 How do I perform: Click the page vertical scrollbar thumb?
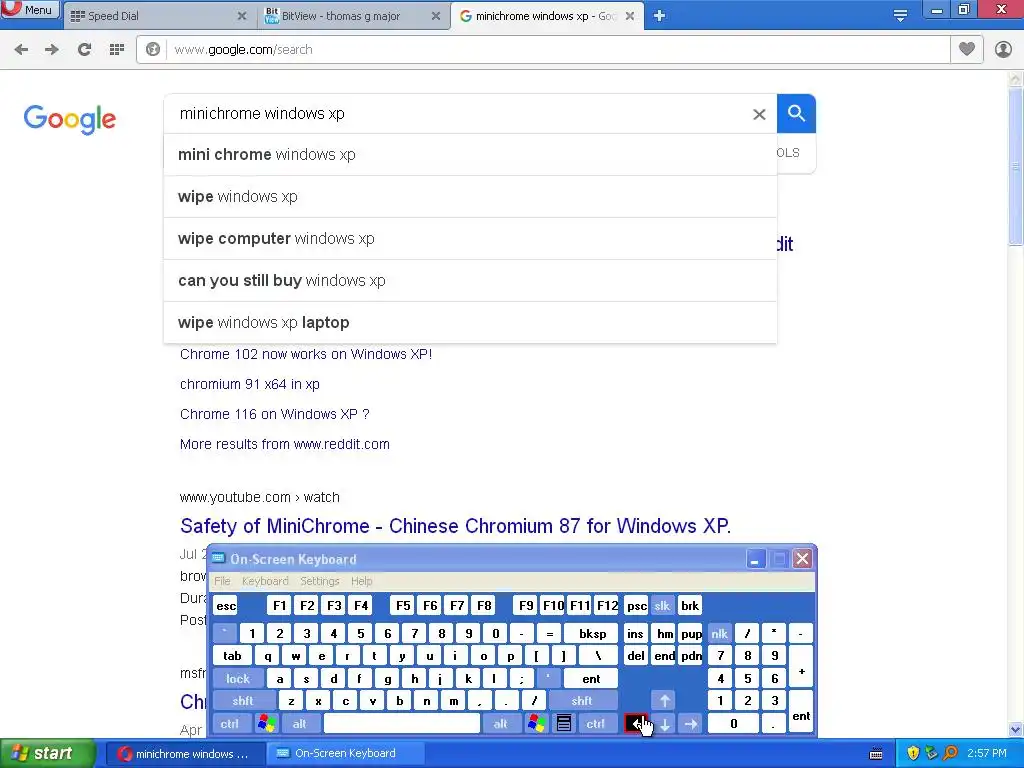[x=1016, y=167]
